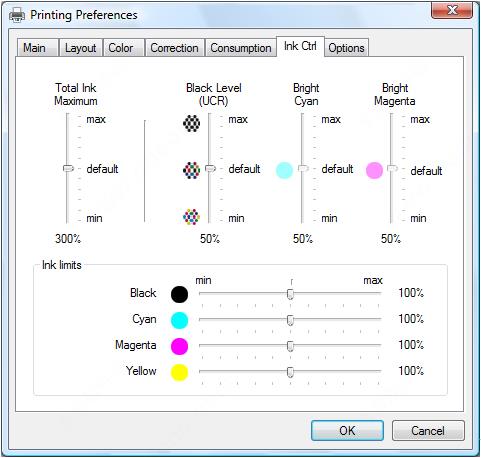Click the 300% Total Ink value
Viewport: 481px width, 458px height.
(68, 239)
